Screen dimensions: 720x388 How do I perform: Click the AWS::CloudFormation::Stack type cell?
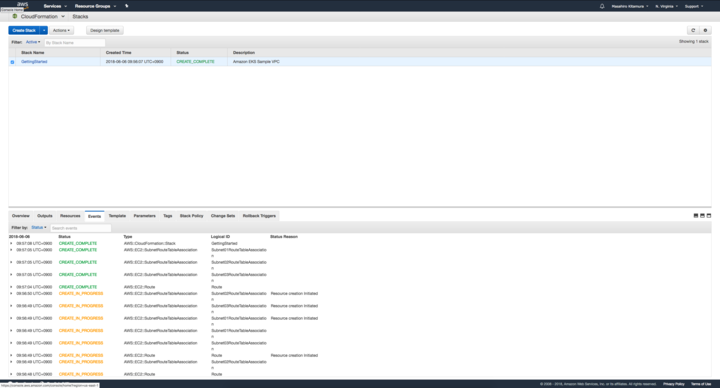[x=150, y=243]
